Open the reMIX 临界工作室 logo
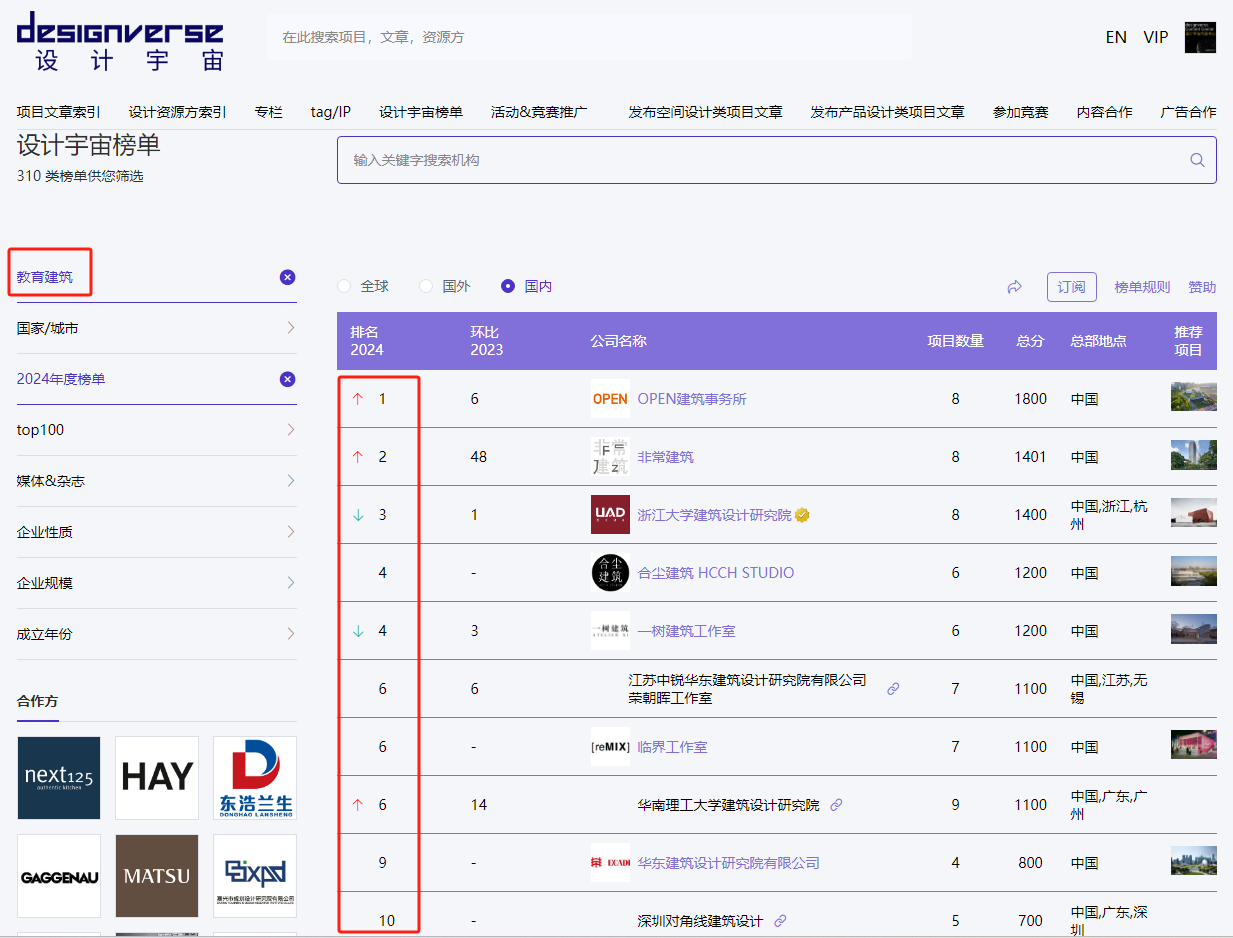 [610, 747]
